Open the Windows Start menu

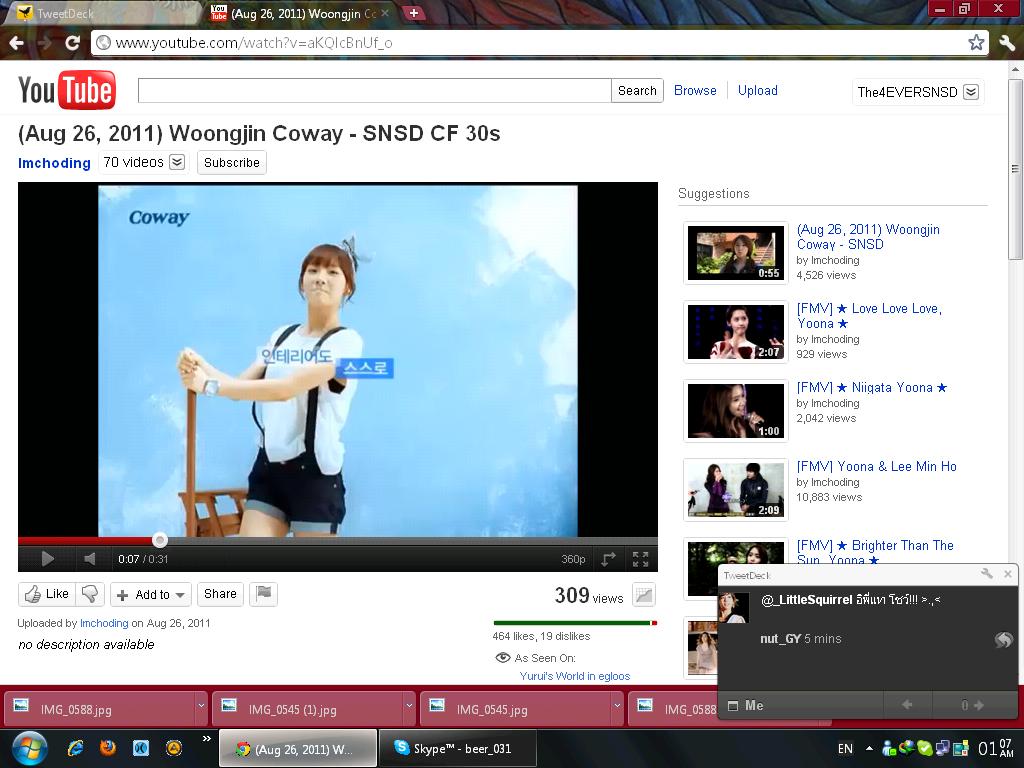pos(29,748)
